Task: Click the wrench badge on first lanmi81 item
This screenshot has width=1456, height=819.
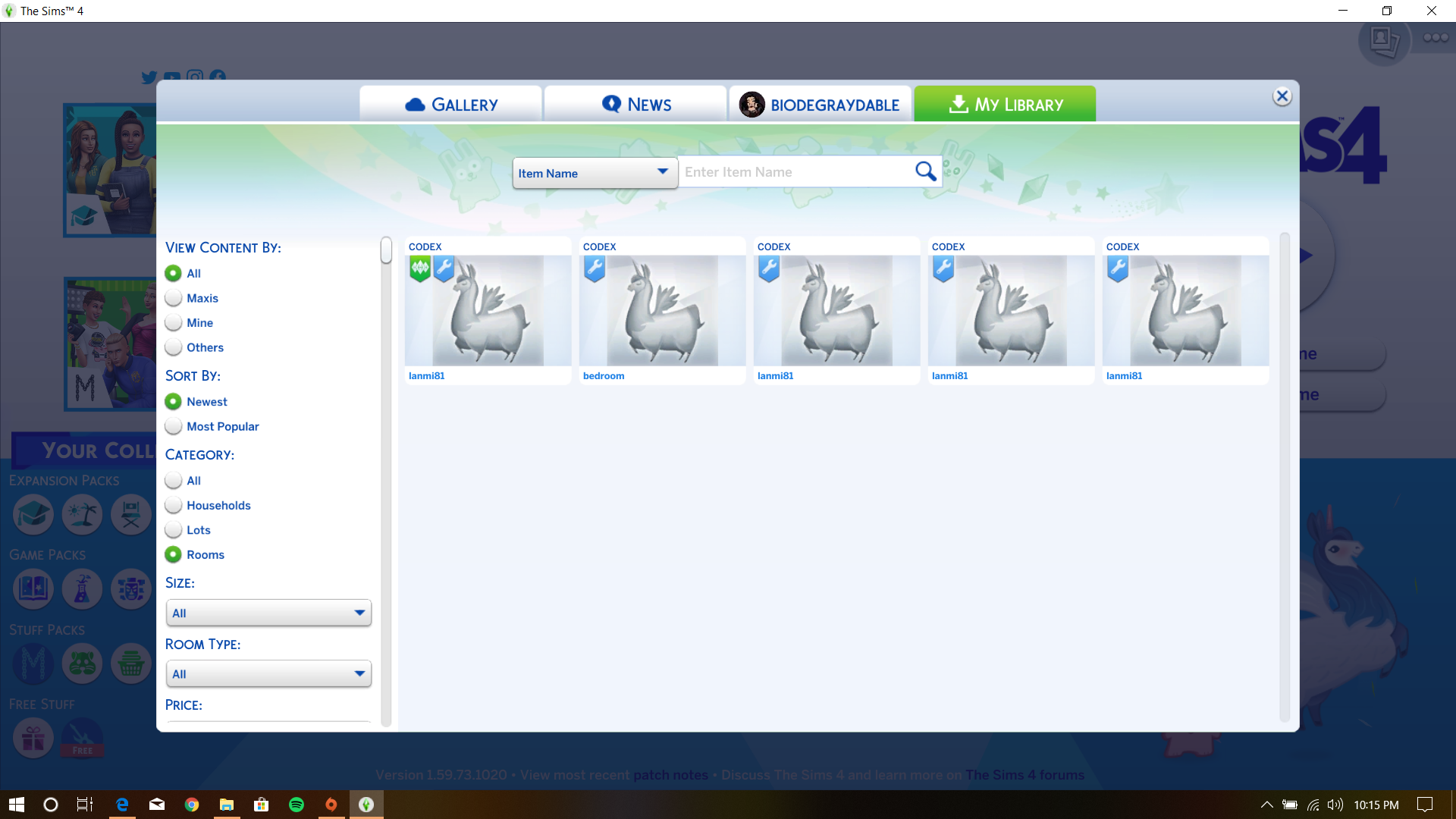Action: (x=444, y=268)
